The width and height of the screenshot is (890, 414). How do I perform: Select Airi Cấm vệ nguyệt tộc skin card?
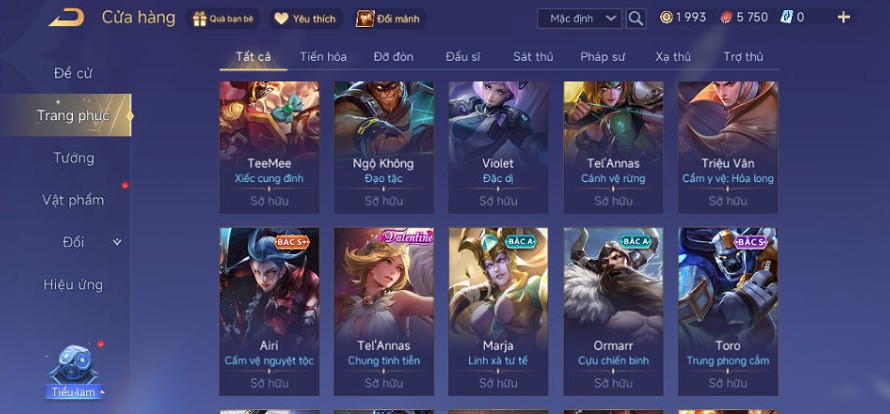click(269, 311)
